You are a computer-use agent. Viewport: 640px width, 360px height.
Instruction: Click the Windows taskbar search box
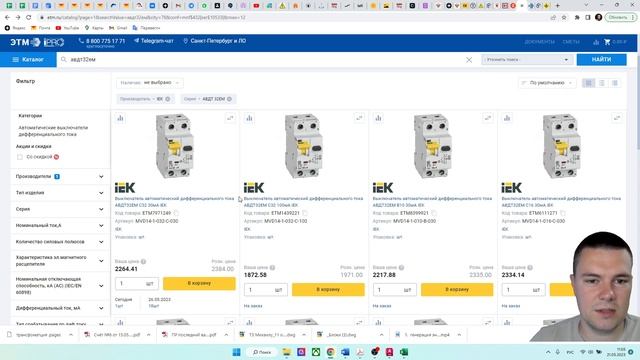(x=262, y=352)
